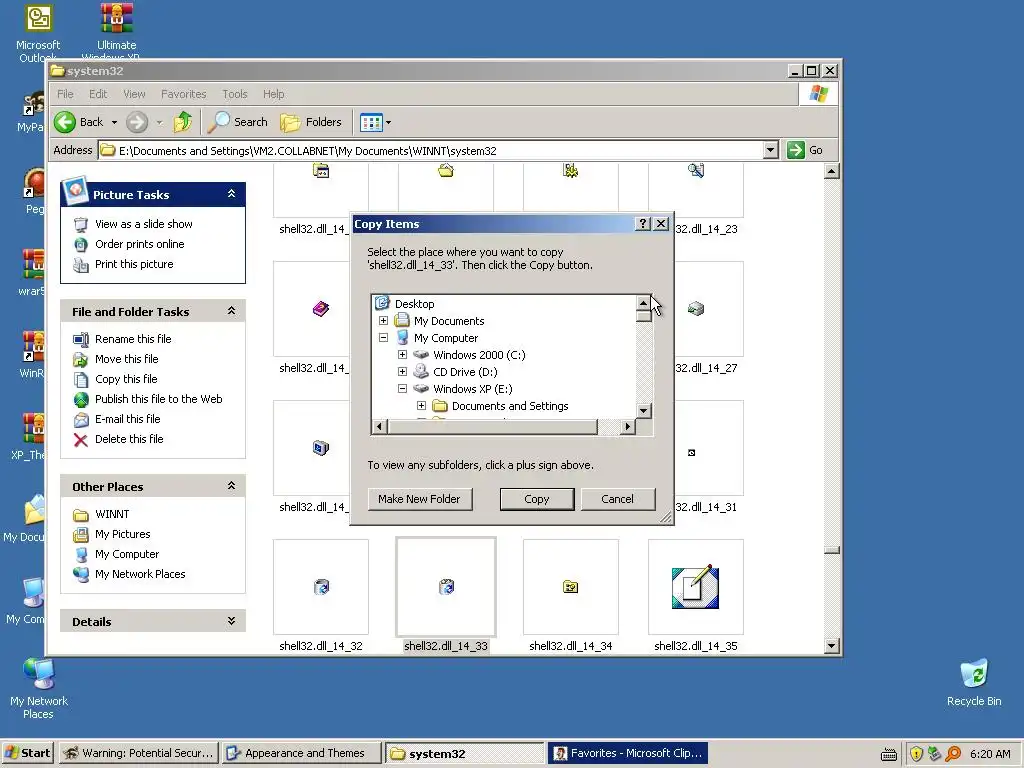Image resolution: width=1024 pixels, height=768 pixels.
Task: Select the Desktop node in Copy Items tree
Action: coord(415,304)
